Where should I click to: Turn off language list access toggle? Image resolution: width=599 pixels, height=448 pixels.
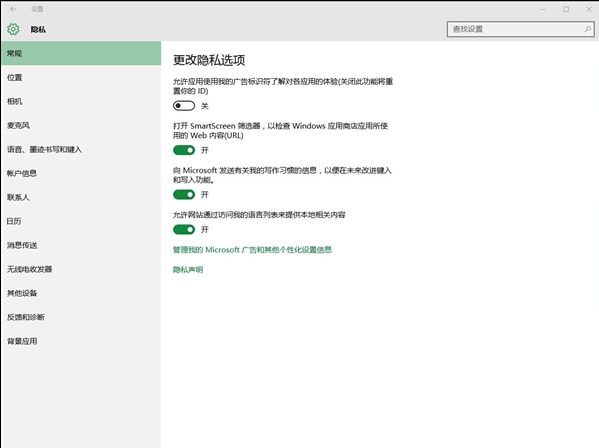click(184, 230)
